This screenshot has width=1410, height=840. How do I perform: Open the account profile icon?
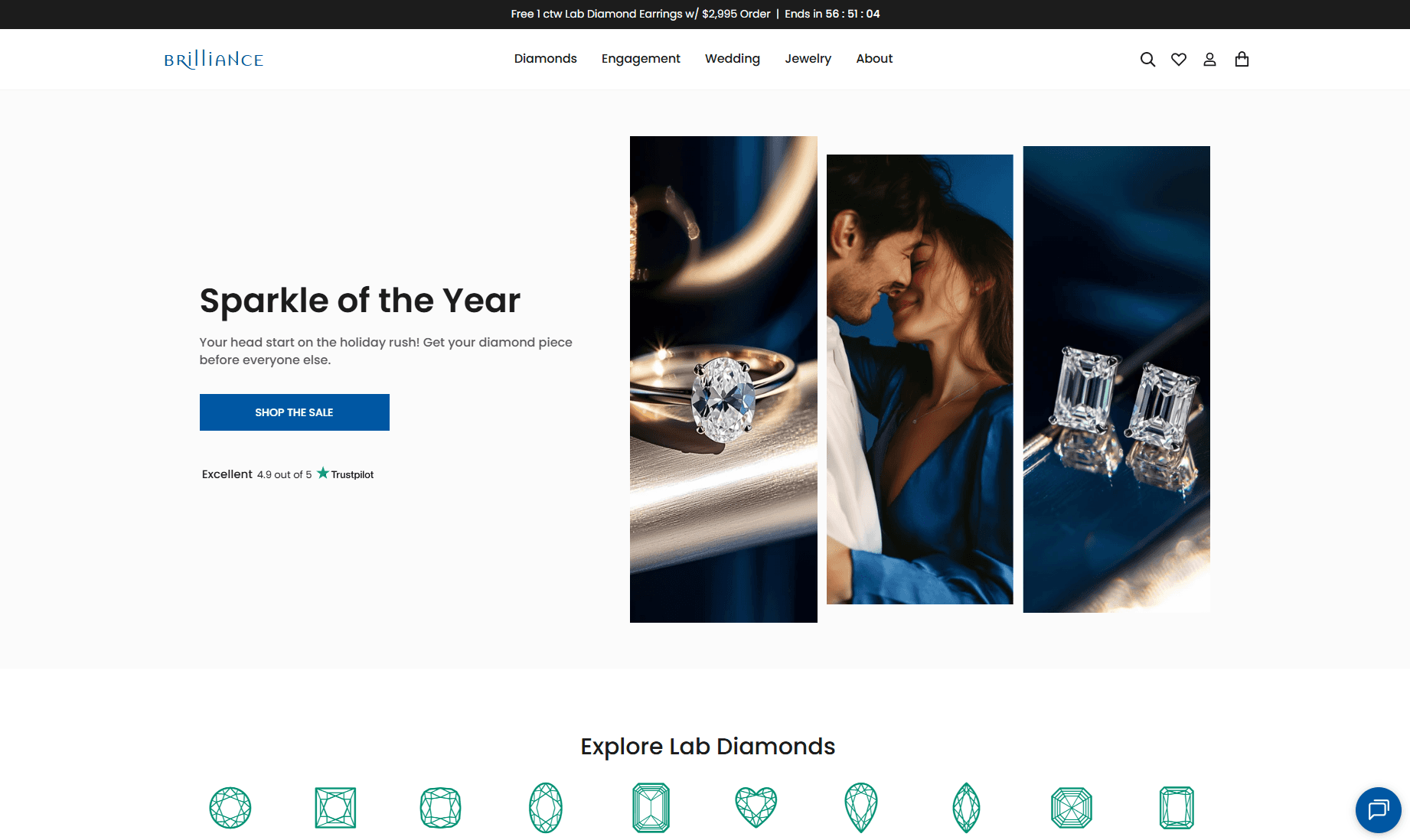[x=1209, y=60]
